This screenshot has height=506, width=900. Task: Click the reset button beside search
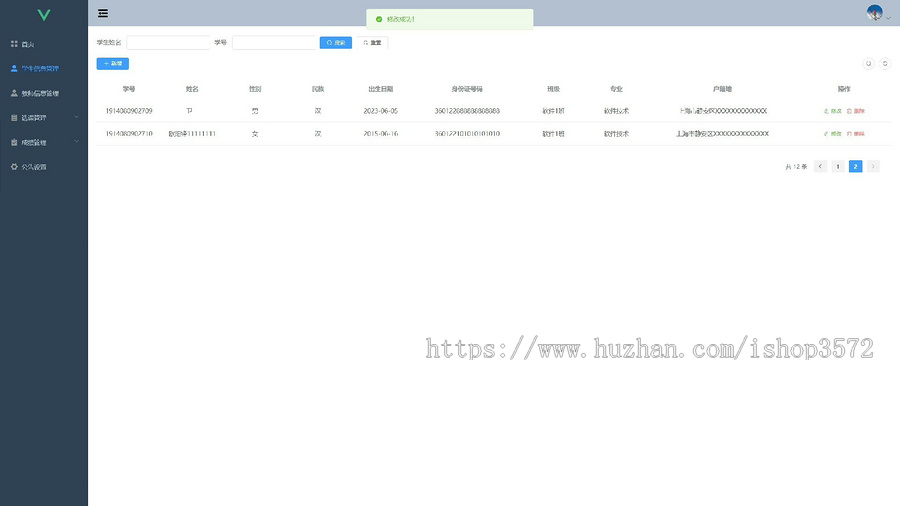tap(372, 42)
